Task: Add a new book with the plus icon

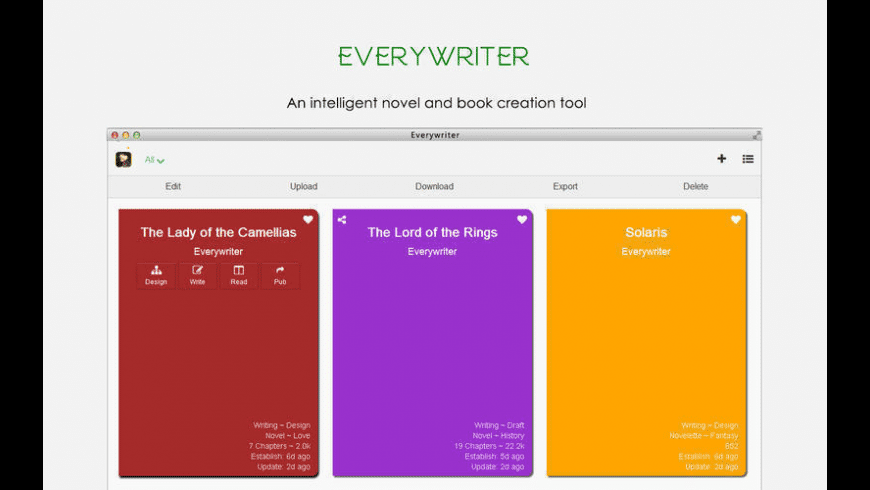Action: (722, 159)
